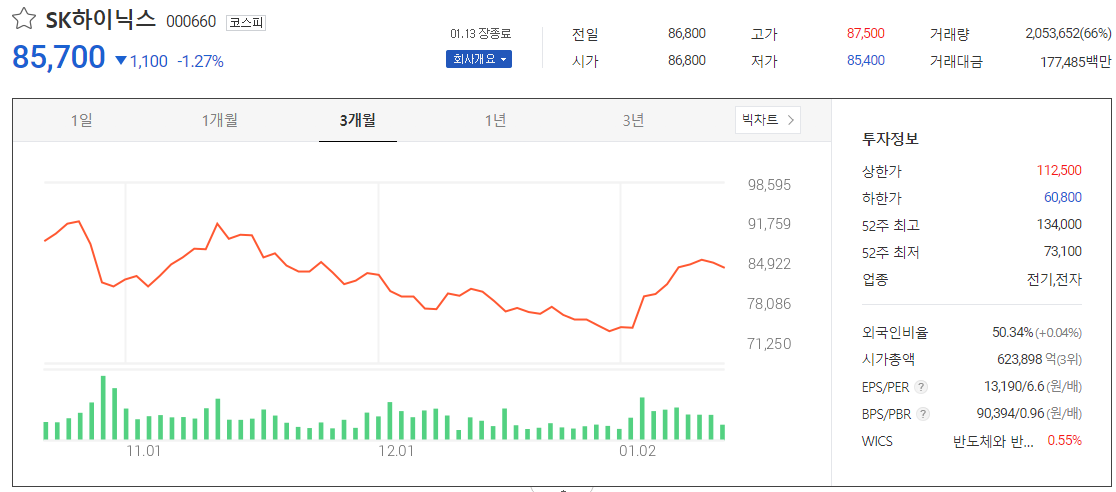Click the 71,250 price axis label
The width and height of the screenshot is (1116, 492).
point(769,344)
